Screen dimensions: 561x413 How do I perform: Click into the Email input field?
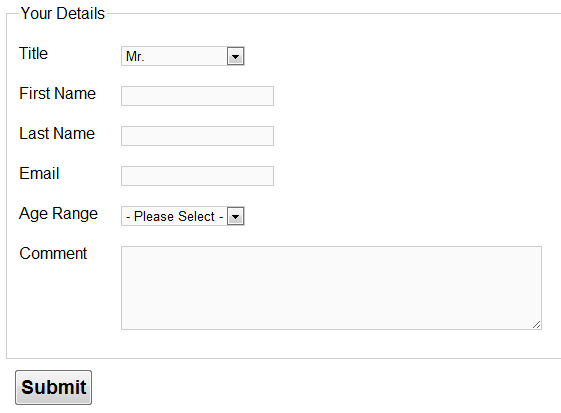[197, 176]
